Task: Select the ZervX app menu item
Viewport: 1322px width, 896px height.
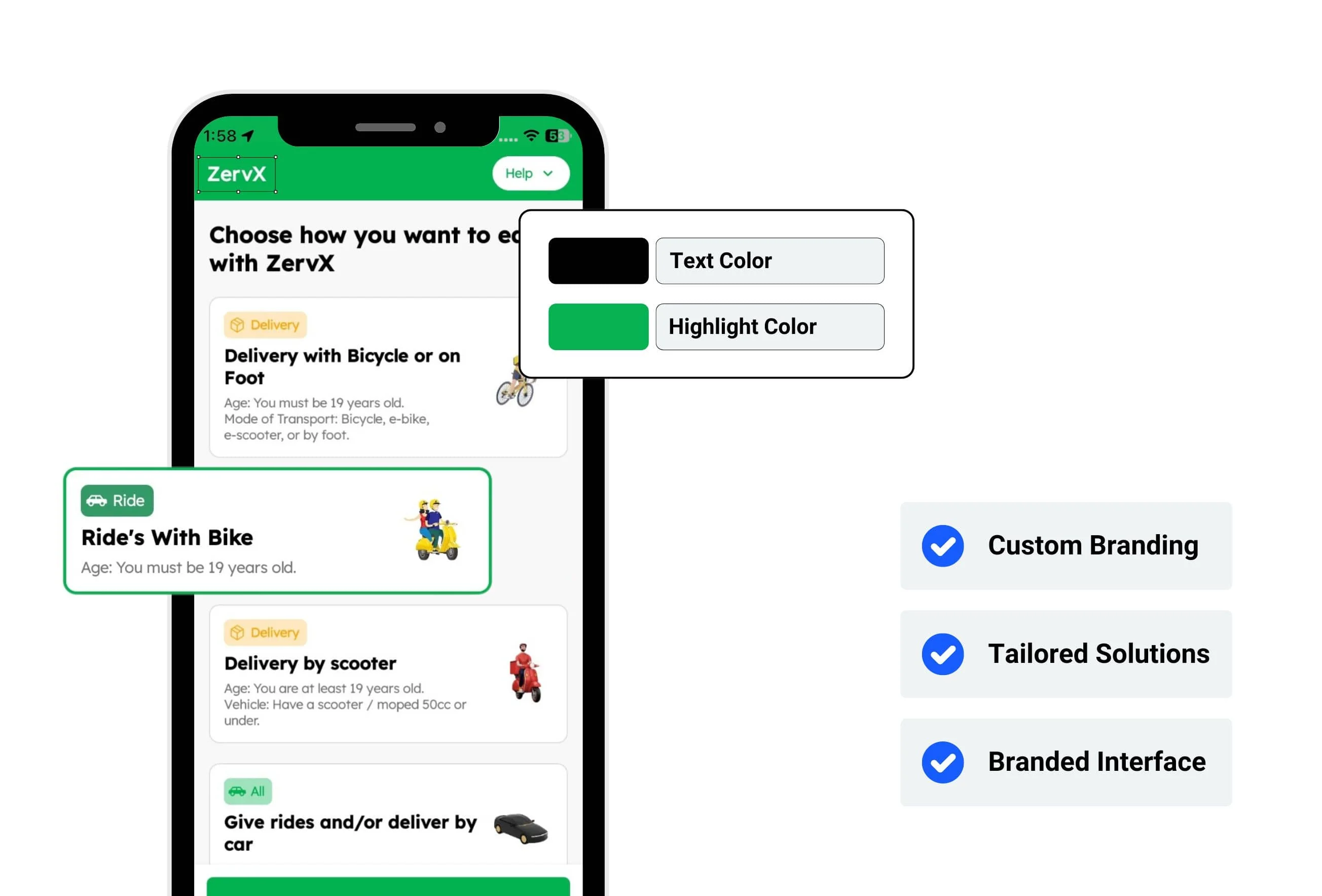Action: coord(238,173)
